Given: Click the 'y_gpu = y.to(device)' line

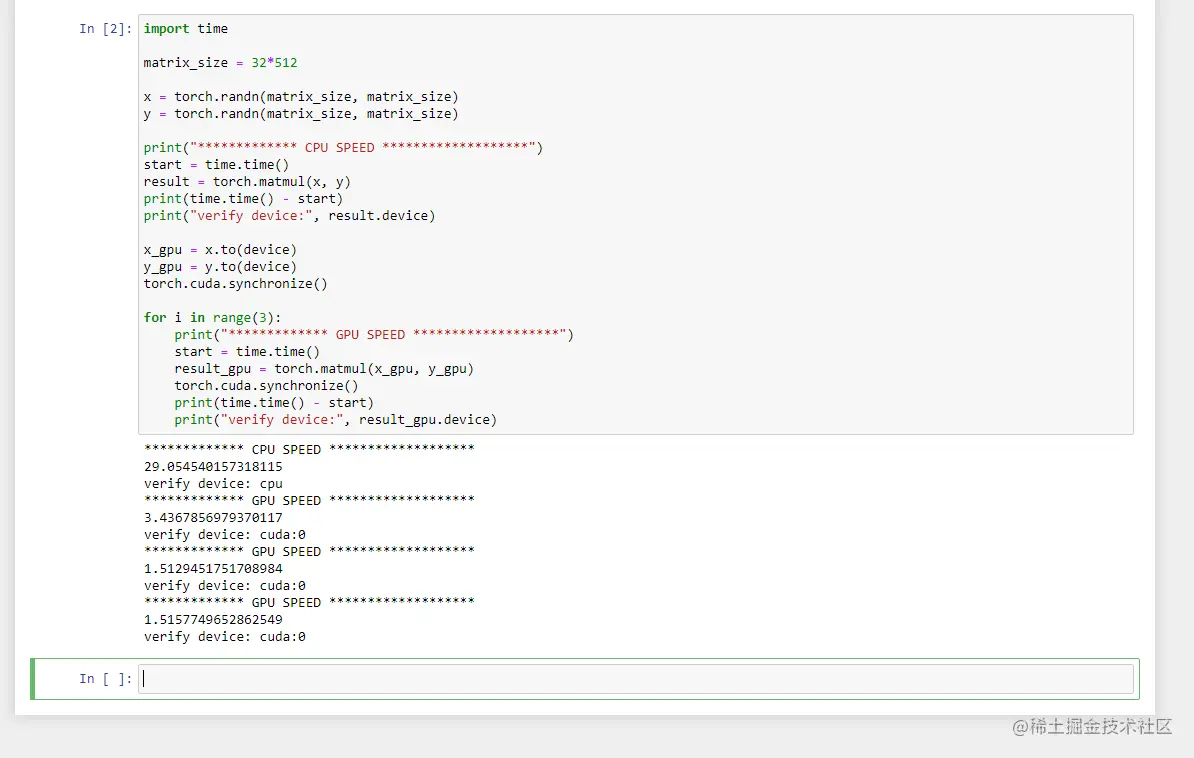Looking at the screenshot, I should pyautogui.click(x=220, y=267).
